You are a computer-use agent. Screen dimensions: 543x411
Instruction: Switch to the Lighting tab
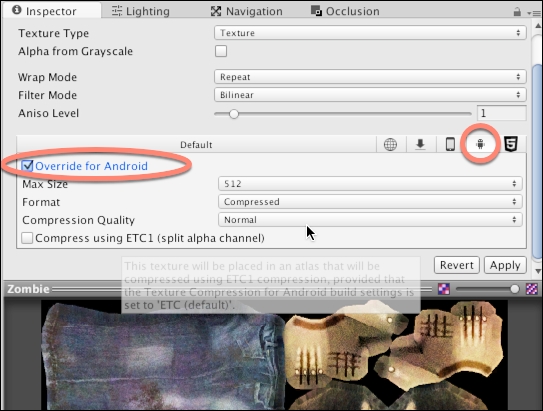[141, 11]
